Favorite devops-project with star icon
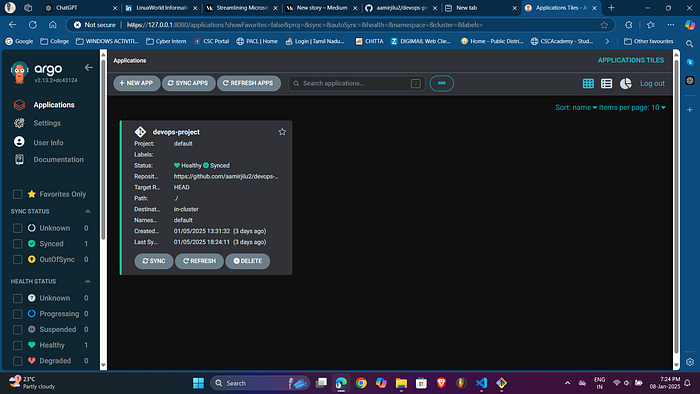 point(282,132)
